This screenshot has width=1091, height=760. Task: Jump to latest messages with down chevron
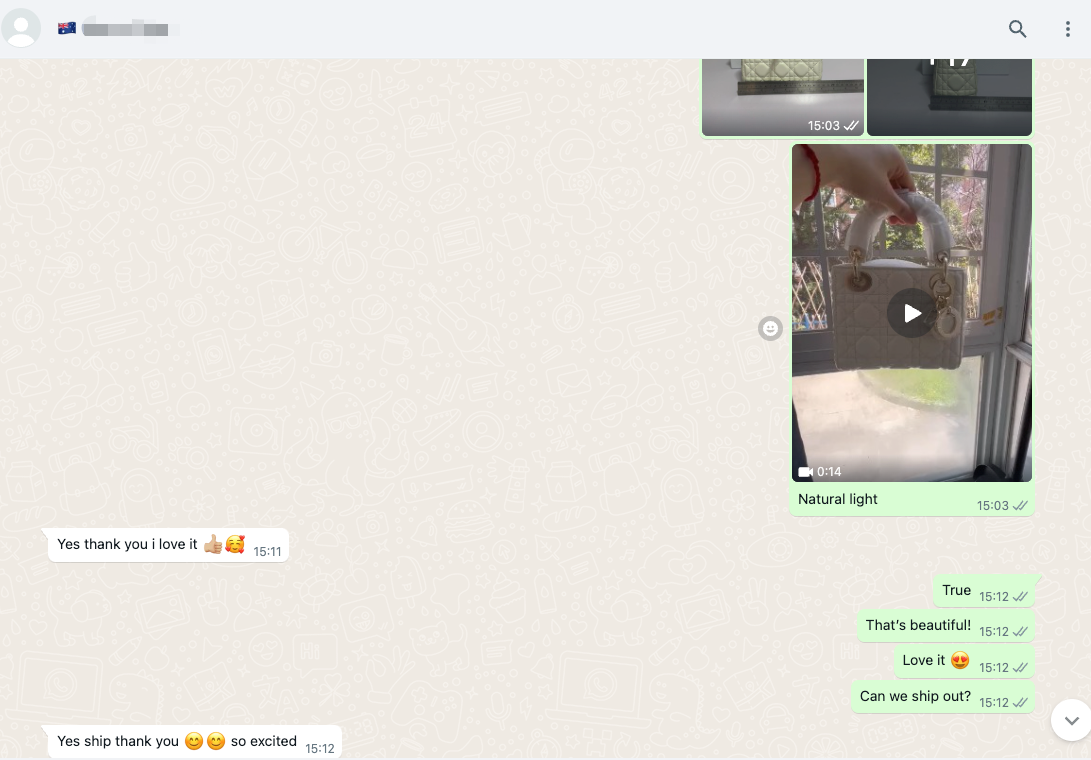1072,720
